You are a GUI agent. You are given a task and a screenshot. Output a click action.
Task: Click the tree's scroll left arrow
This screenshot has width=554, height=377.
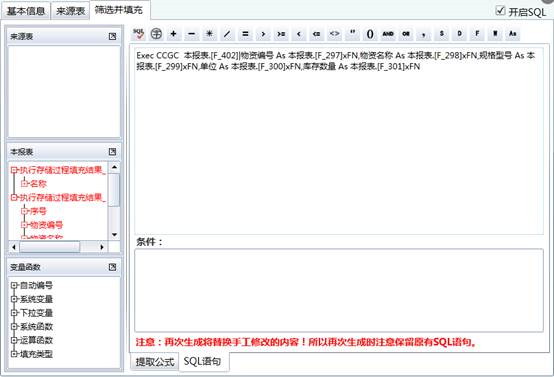[14, 247]
